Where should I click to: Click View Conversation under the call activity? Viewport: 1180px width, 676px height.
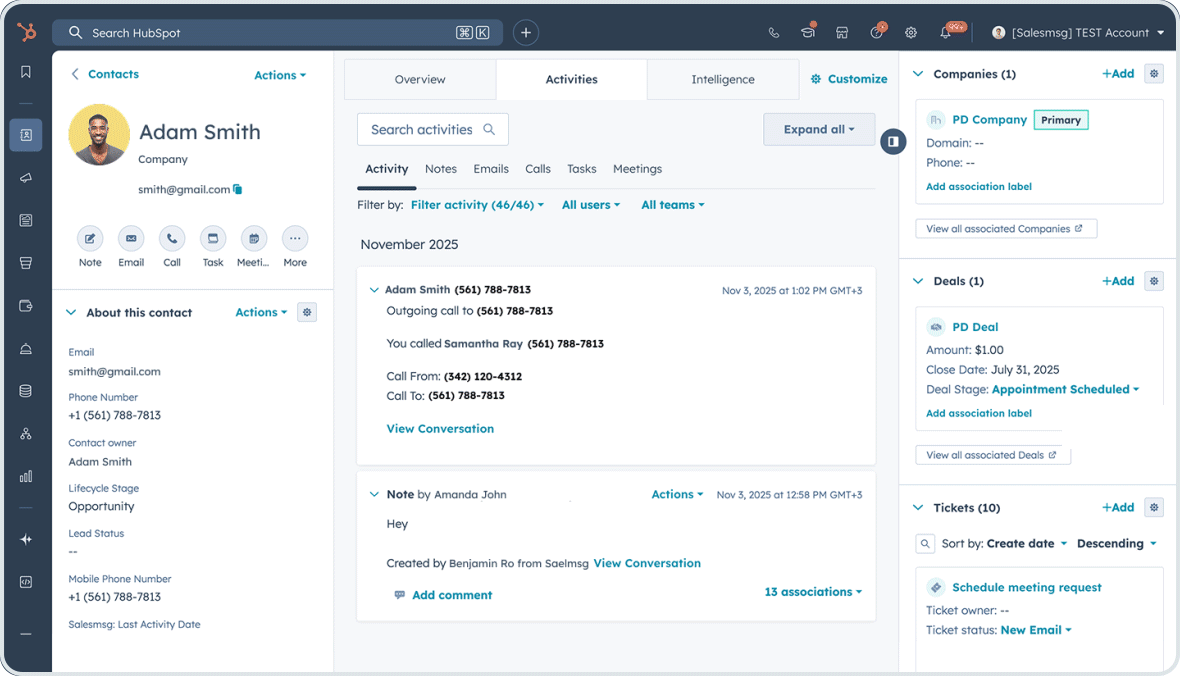point(440,428)
